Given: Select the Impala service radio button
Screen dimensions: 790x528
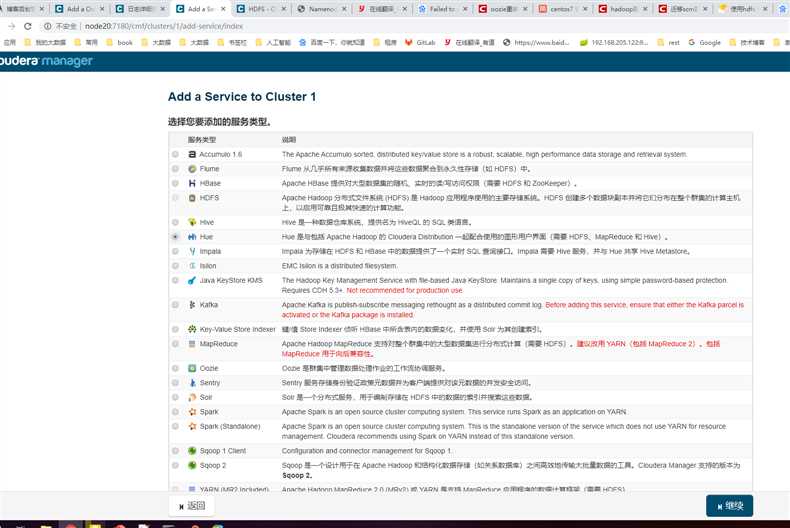Looking at the screenshot, I should pos(175,251).
